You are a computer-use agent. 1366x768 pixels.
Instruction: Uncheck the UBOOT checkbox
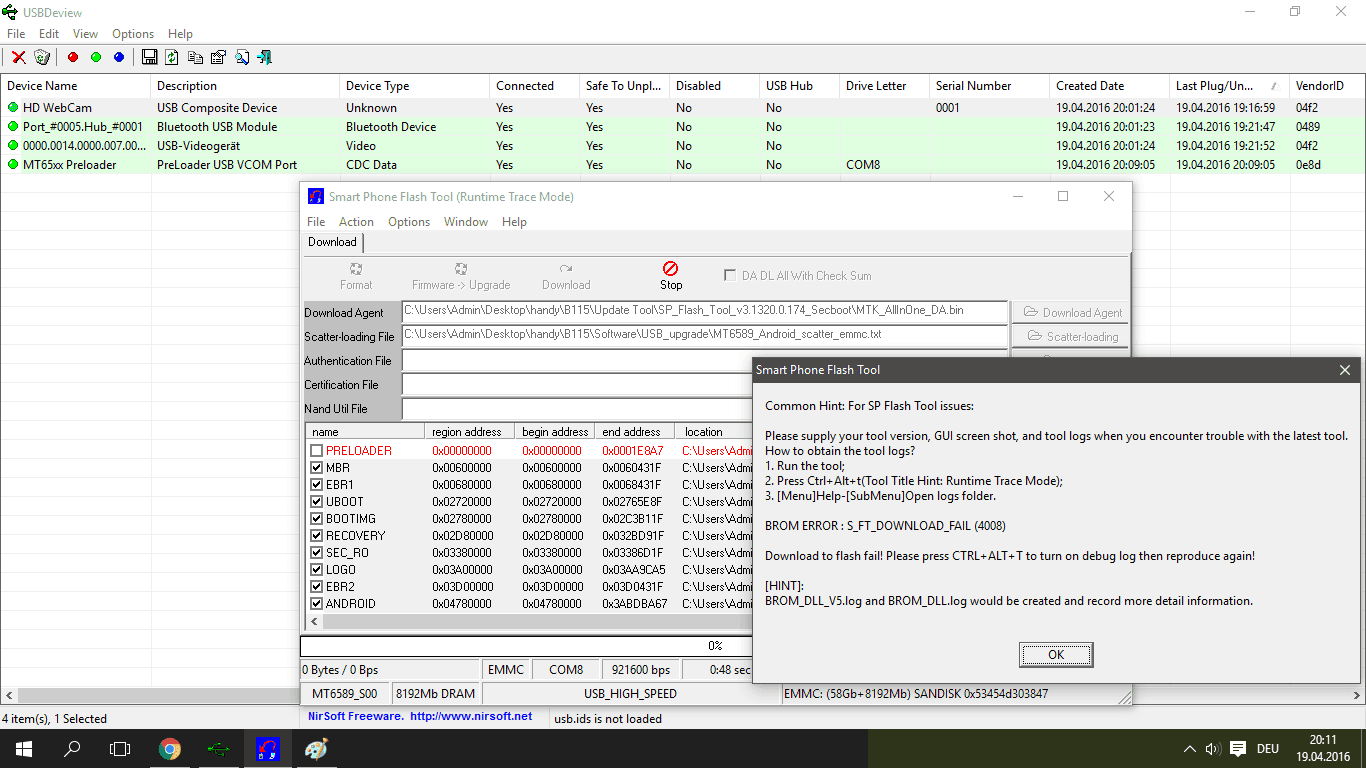click(317, 502)
